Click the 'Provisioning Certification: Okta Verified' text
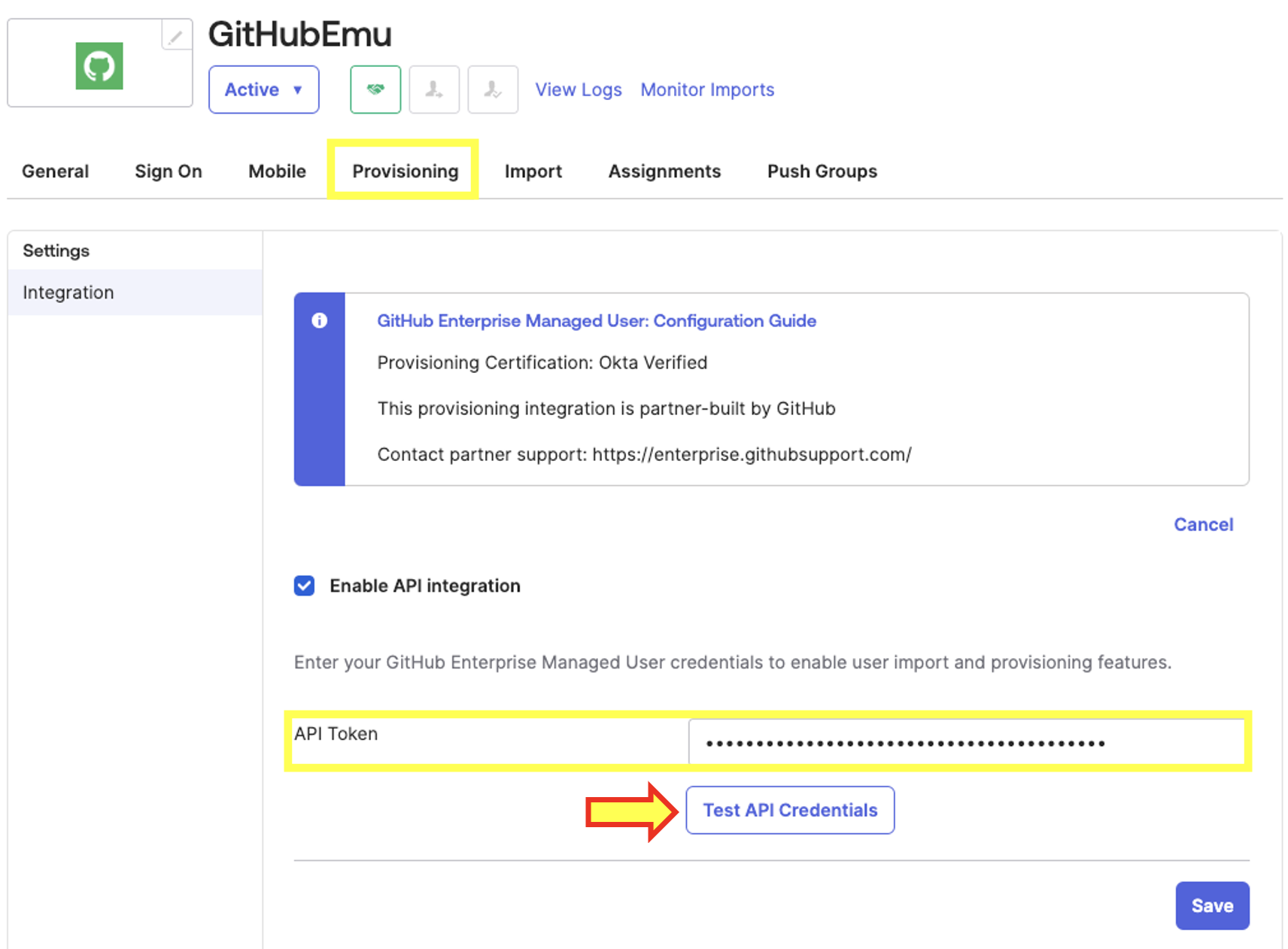The width and height of the screenshot is (1288, 949). (x=542, y=362)
